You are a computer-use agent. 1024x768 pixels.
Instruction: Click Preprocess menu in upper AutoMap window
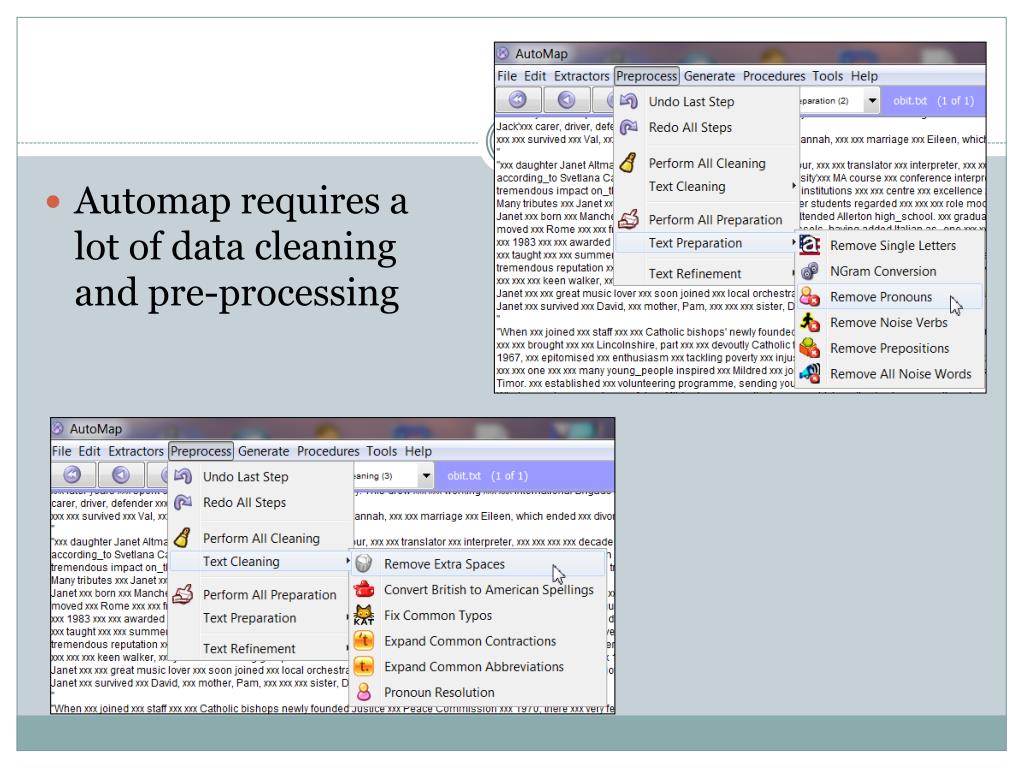tap(647, 76)
